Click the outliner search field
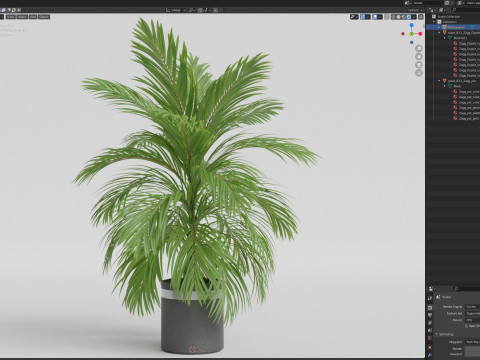The height and width of the screenshot is (360, 480). [x=465, y=10]
